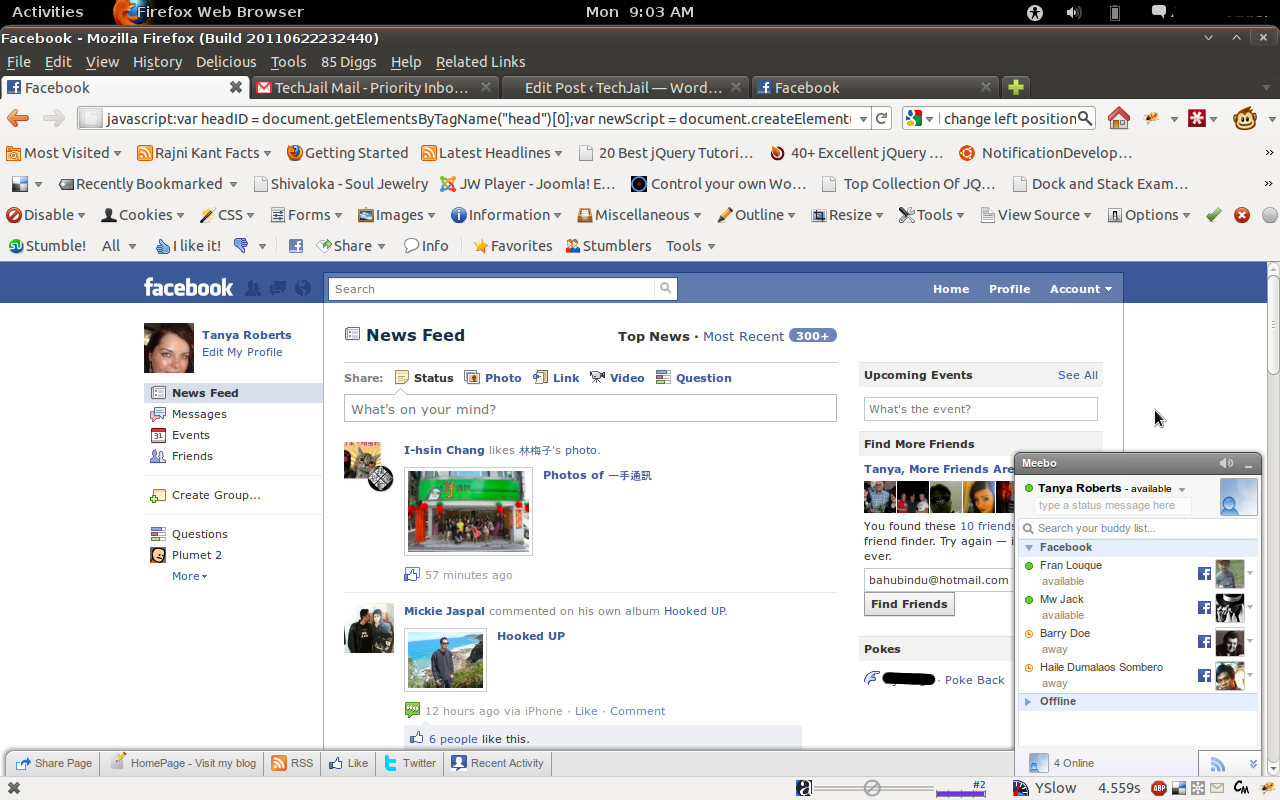Click the Facebook search magnifier button
This screenshot has width=1280, height=800.
[x=665, y=289]
